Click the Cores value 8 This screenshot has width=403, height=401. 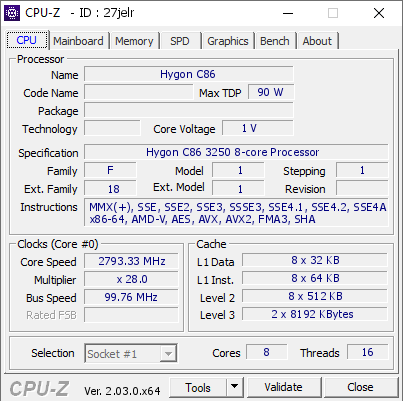(266, 352)
